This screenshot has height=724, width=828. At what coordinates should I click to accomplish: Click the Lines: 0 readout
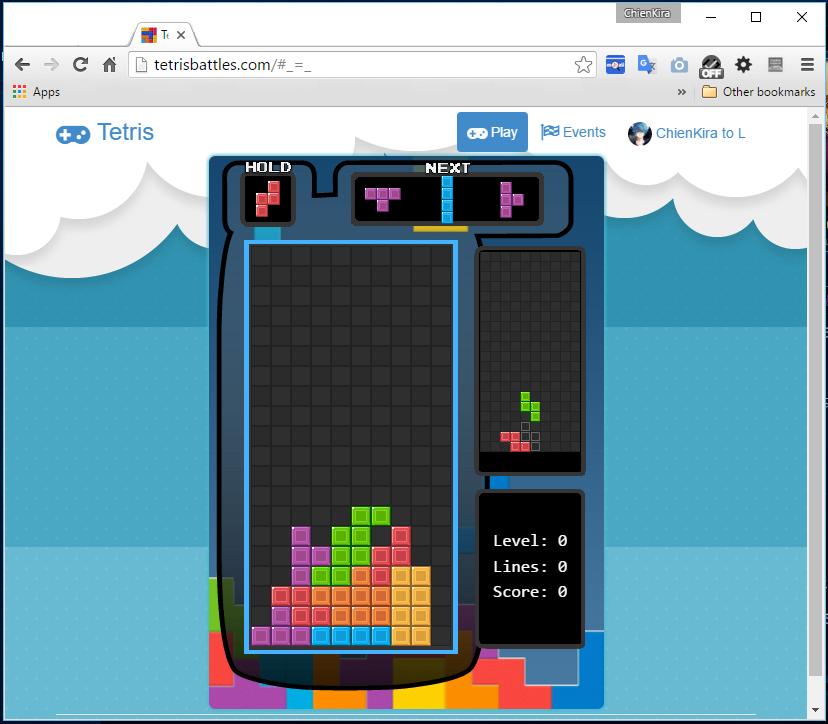point(530,567)
